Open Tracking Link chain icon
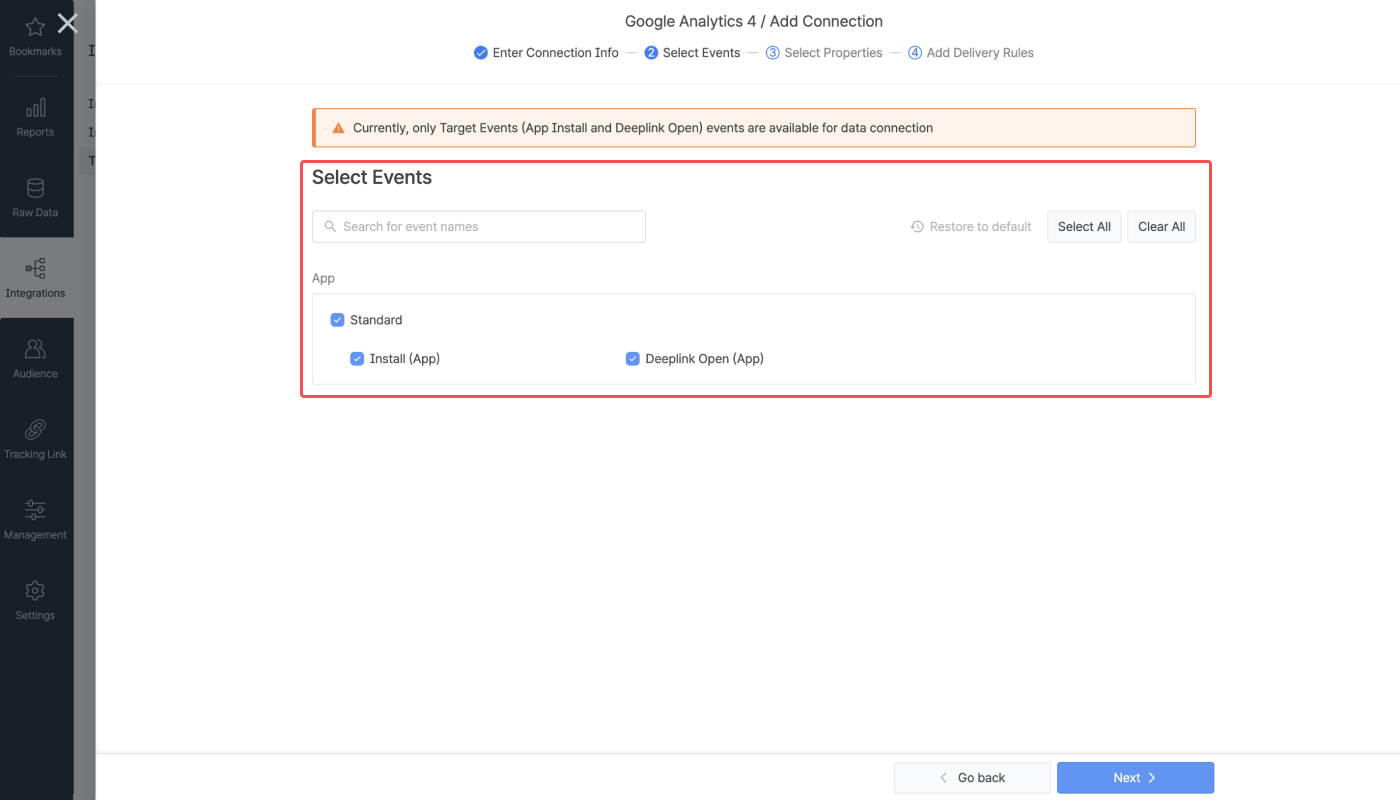The image size is (1400, 800). pyautogui.click(x=35, y=430)
